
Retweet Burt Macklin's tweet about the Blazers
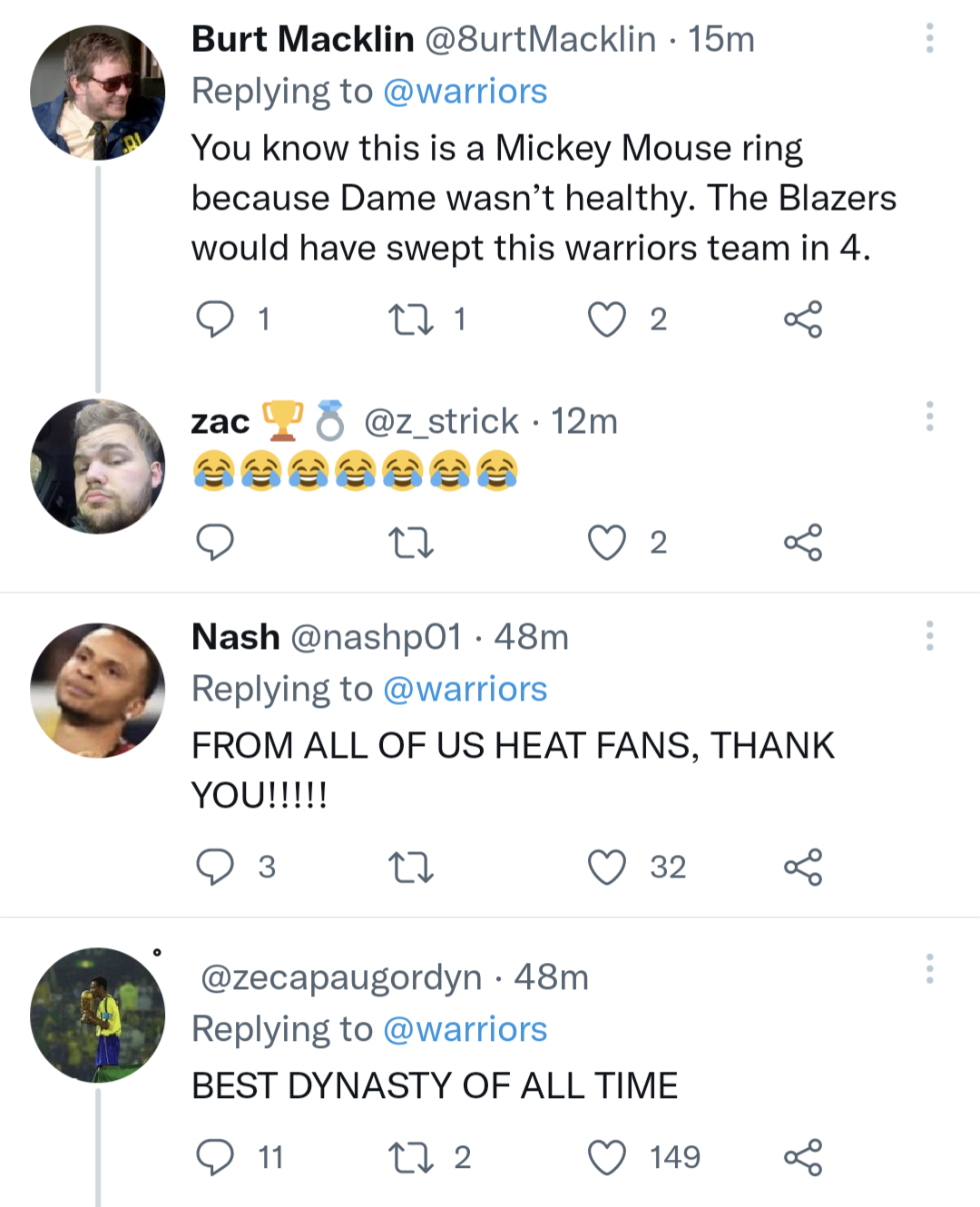[410, 319]
